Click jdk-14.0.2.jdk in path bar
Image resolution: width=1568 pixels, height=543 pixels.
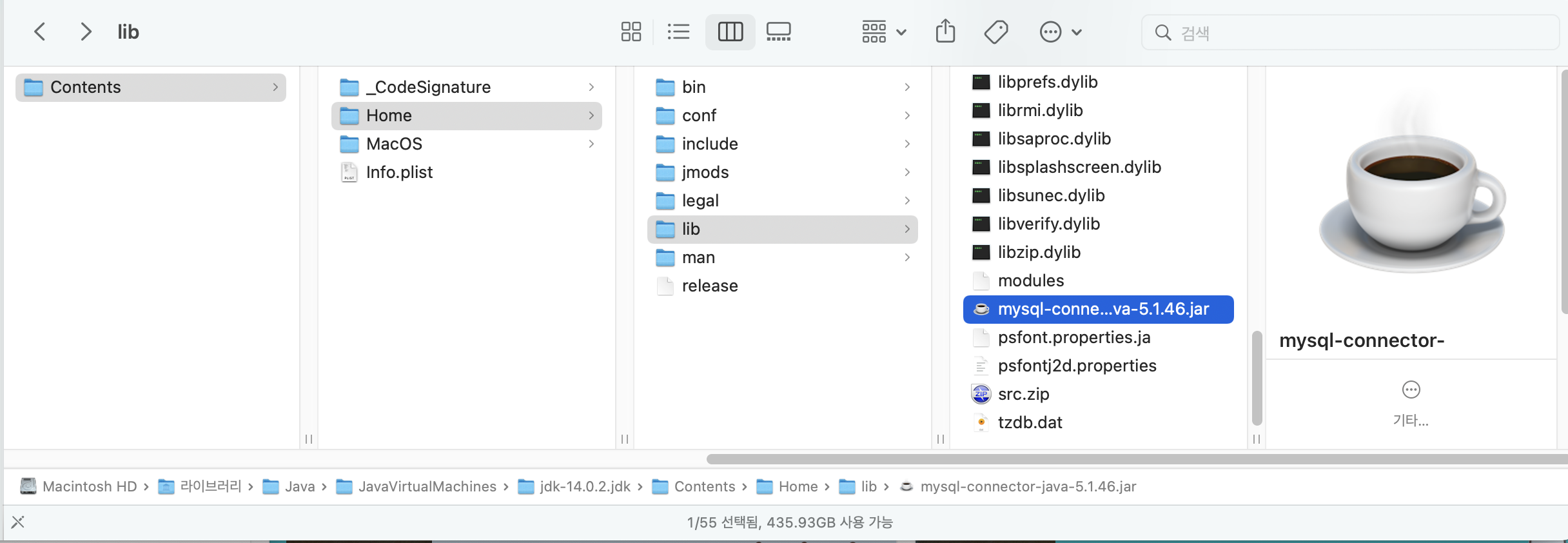(x=574, y=486)
